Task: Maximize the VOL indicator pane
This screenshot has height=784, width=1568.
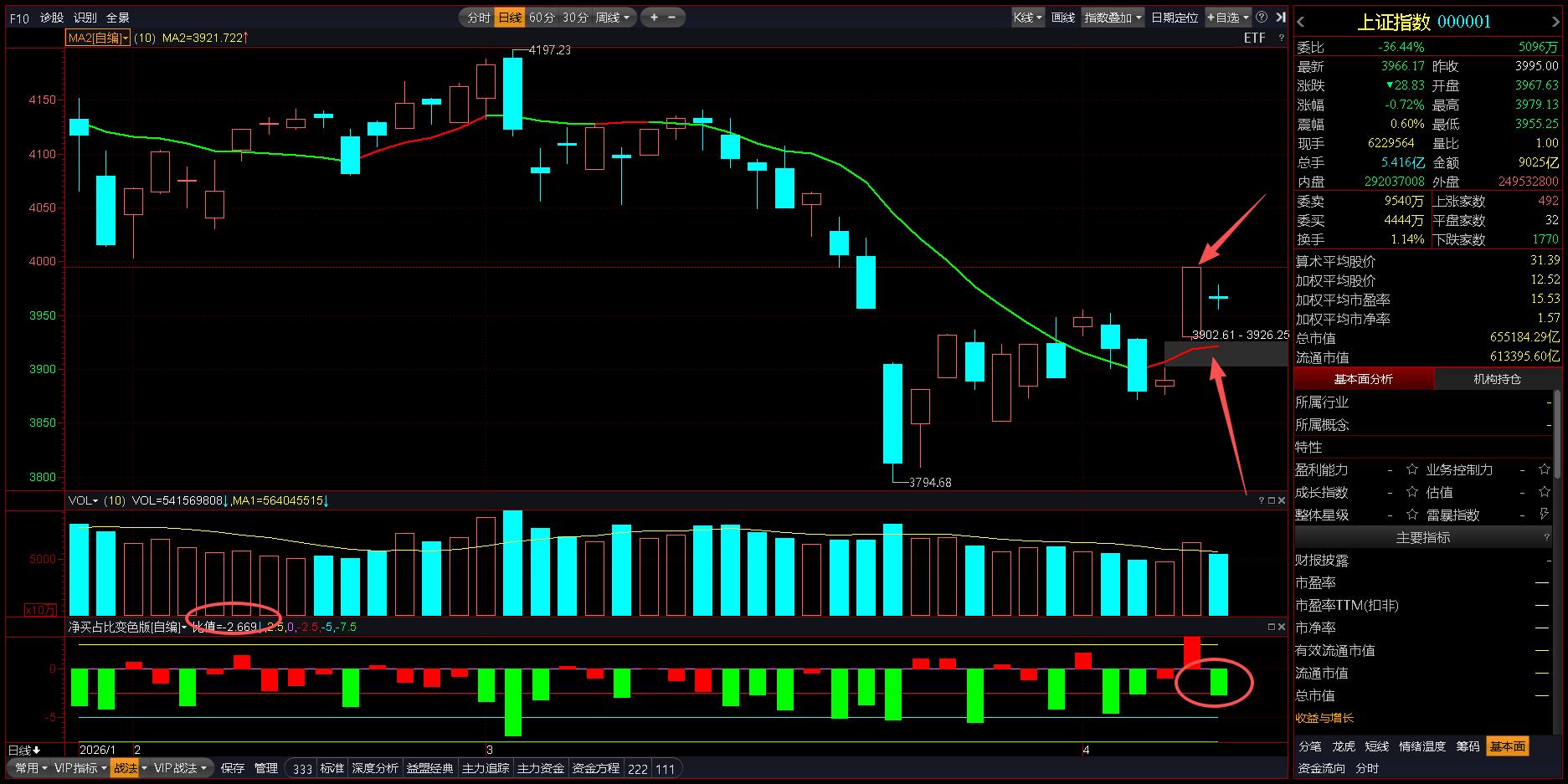Action: coord(1271,500)
